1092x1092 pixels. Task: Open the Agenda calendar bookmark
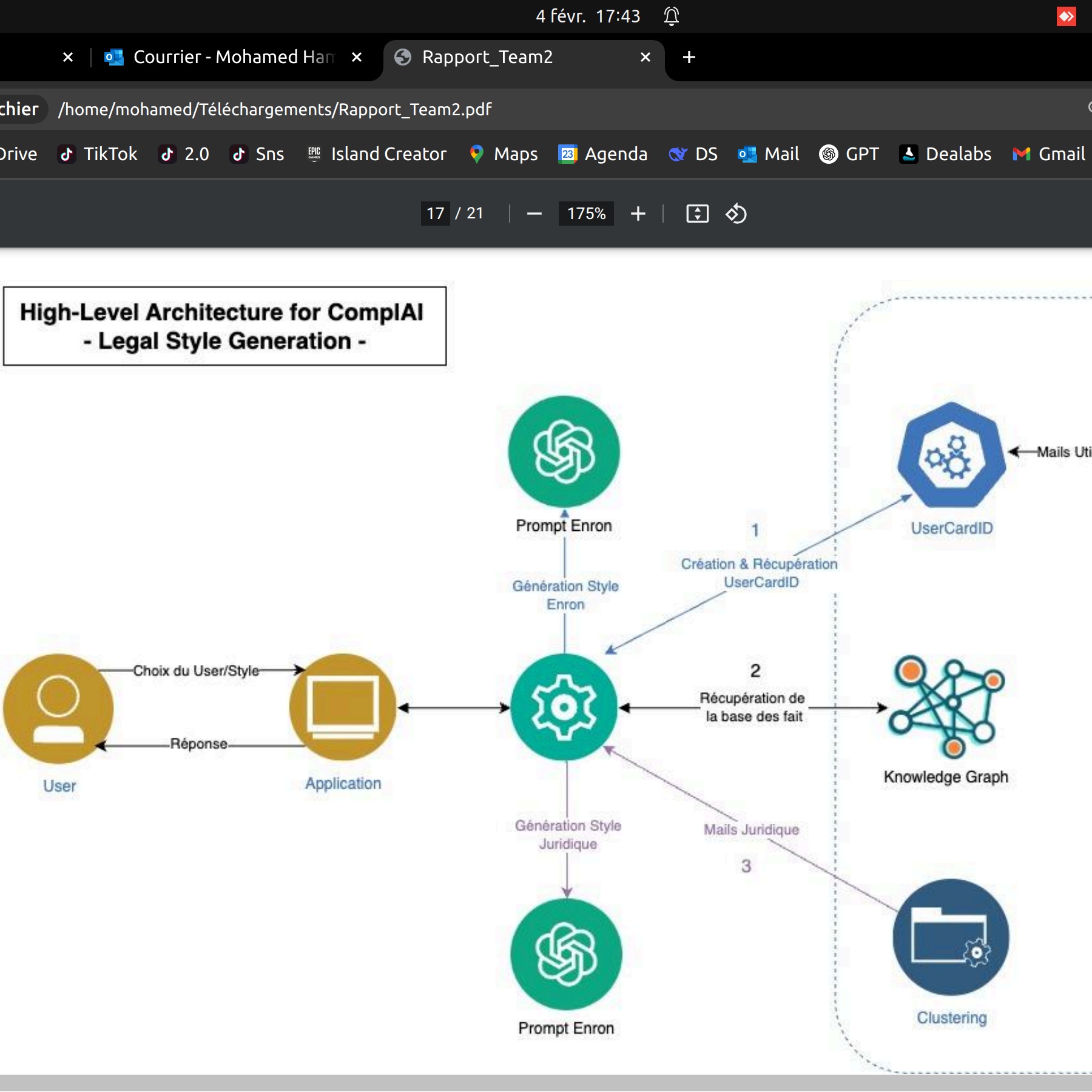point(602,154)
